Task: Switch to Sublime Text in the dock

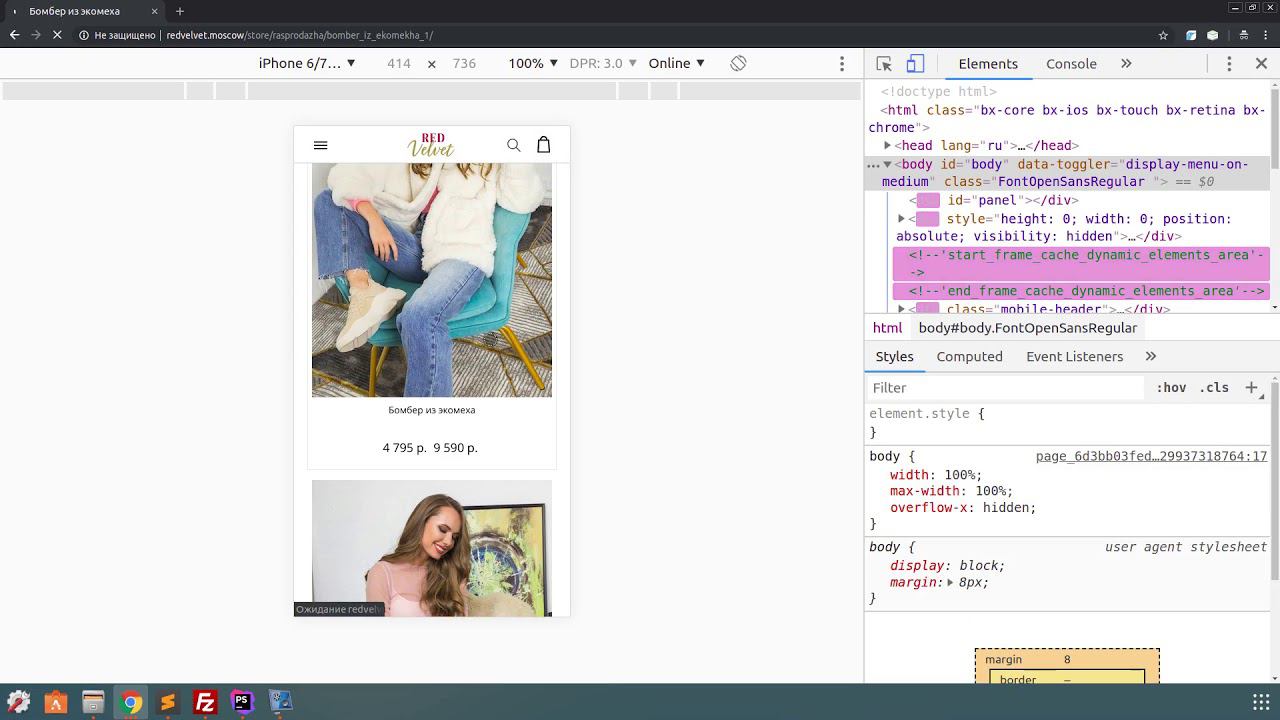Action: [168, 702]
